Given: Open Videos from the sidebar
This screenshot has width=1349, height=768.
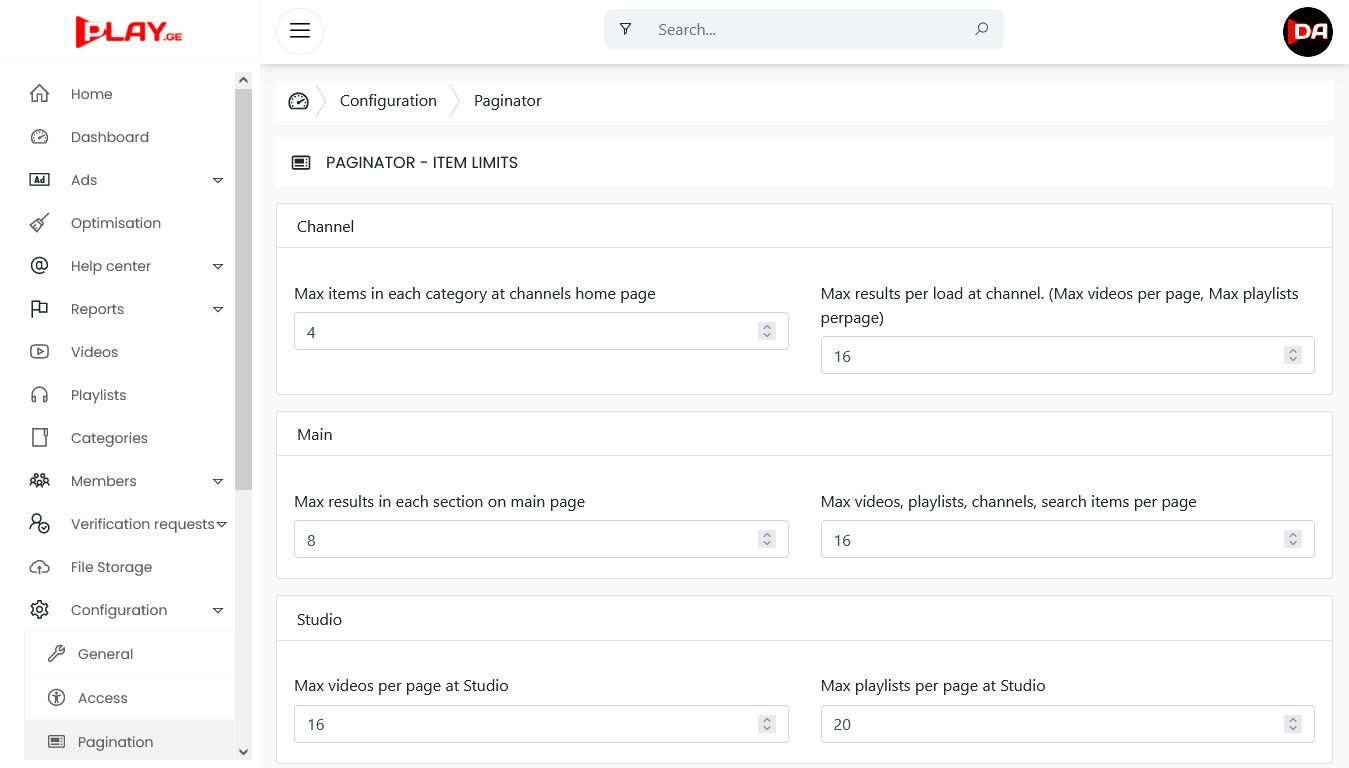Looking at the screenshot, I should [94, 352].
